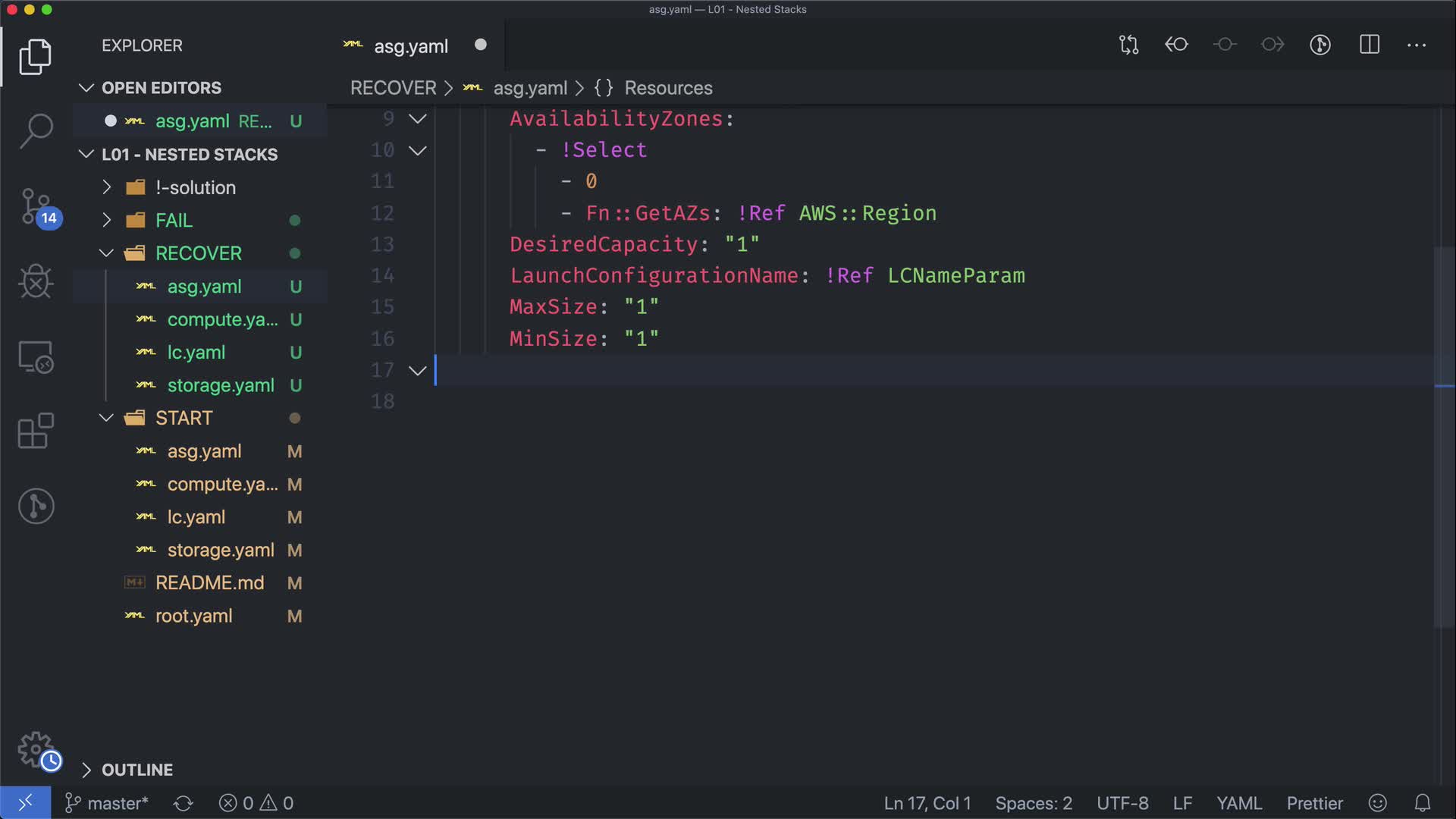The width and height of the screenshot is (1456, 819).
Task: Toggle the Prettier formatter status item
Action: click(1314, 803)
